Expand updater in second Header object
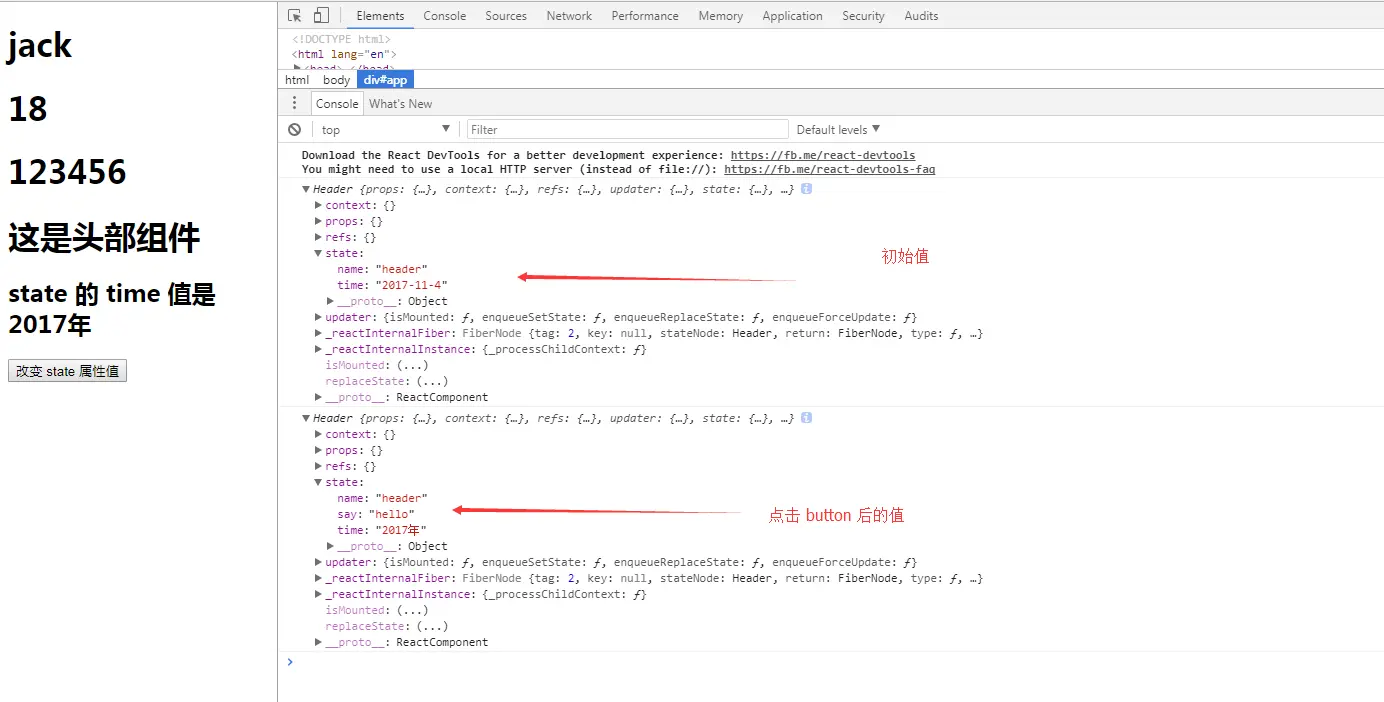The width and height of the screenshot is (1384, 702). (x=318, y=562)
